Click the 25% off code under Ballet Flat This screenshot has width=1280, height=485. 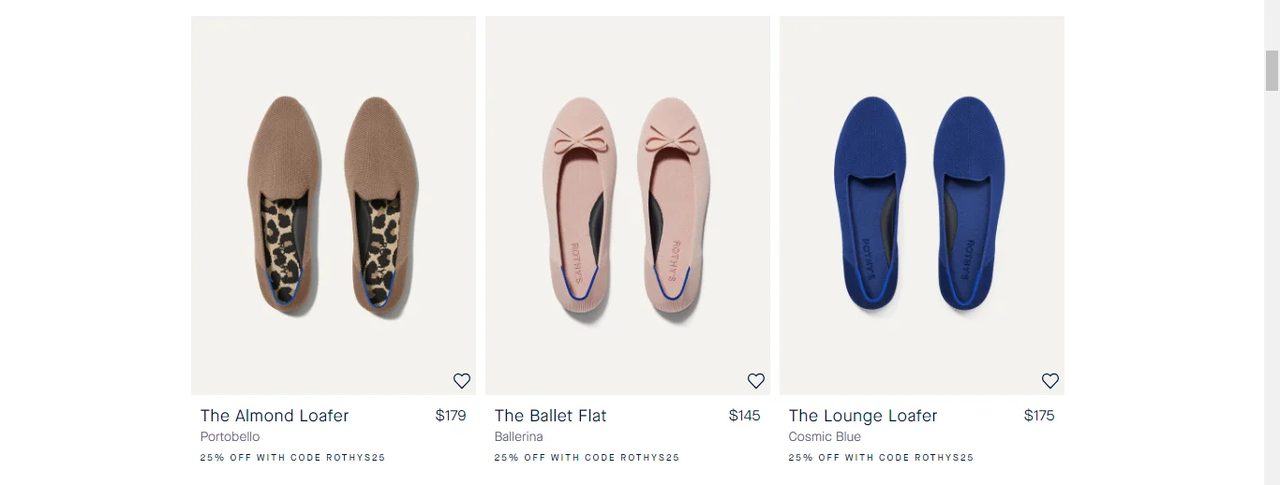click(587, 458)
